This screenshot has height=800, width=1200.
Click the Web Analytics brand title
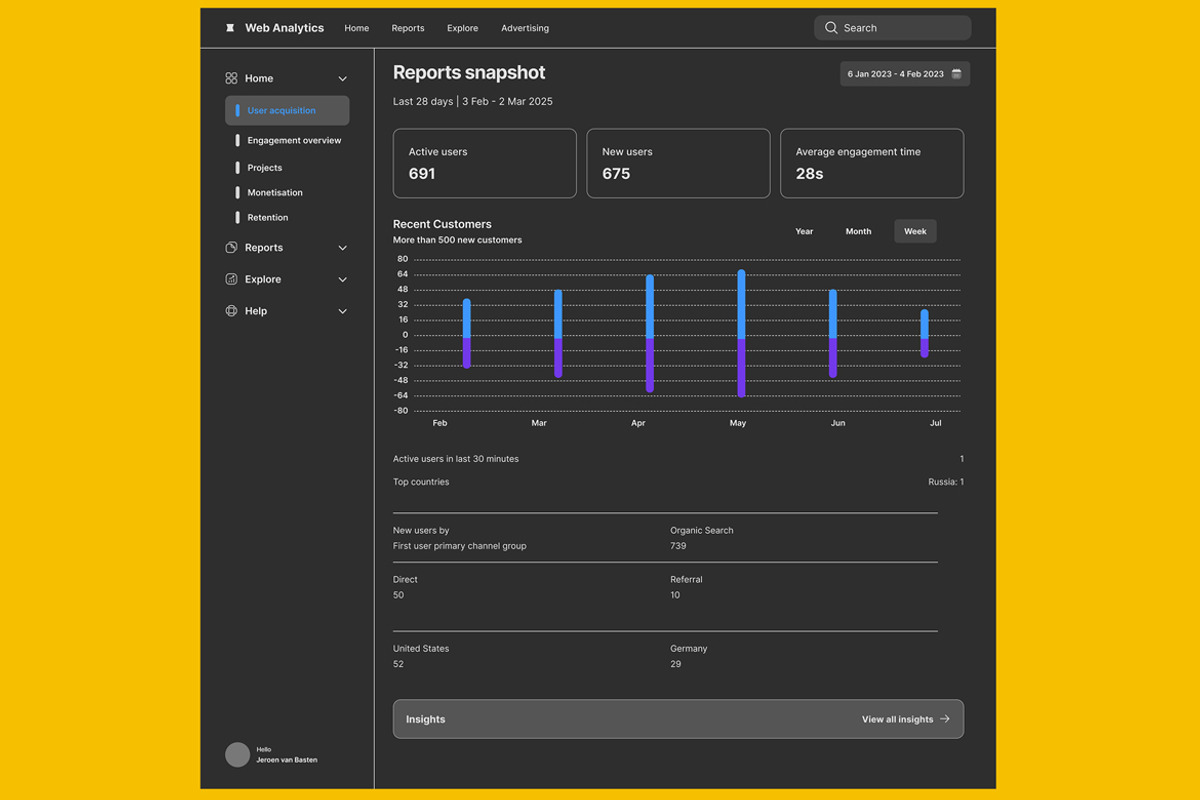pyautogui.click(x=284, y=28)
